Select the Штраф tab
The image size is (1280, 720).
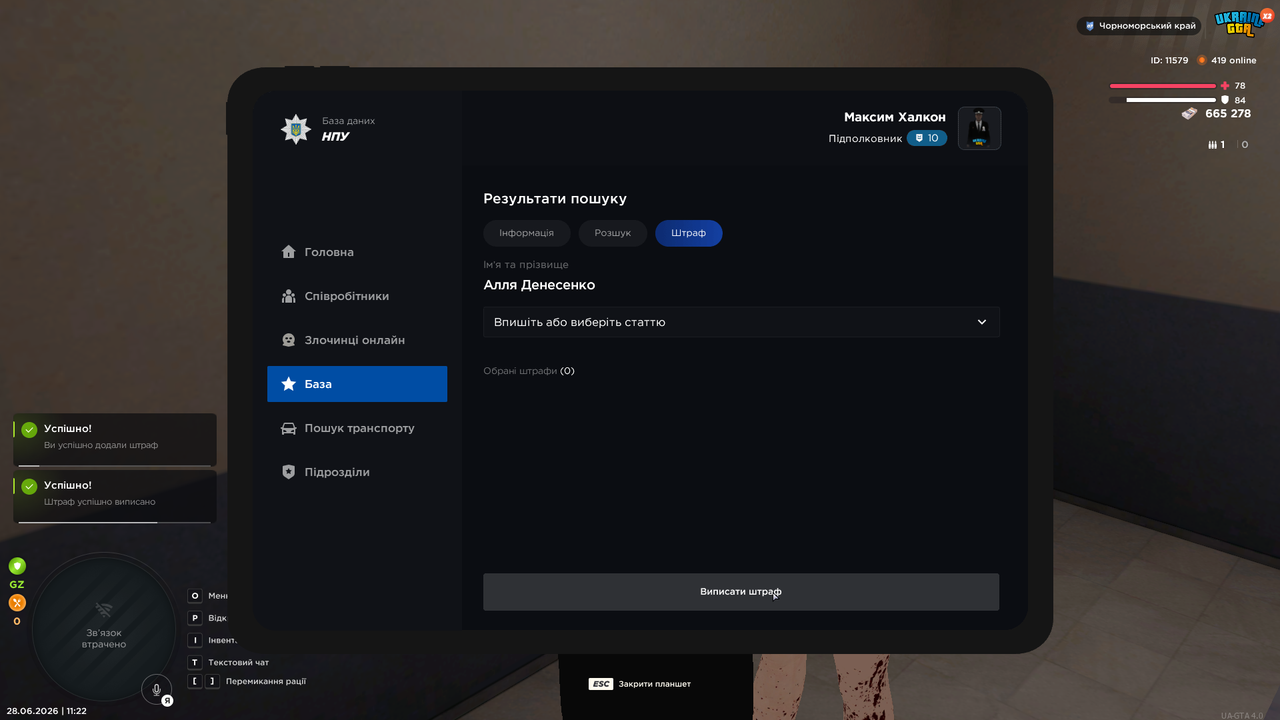point(689,233)
